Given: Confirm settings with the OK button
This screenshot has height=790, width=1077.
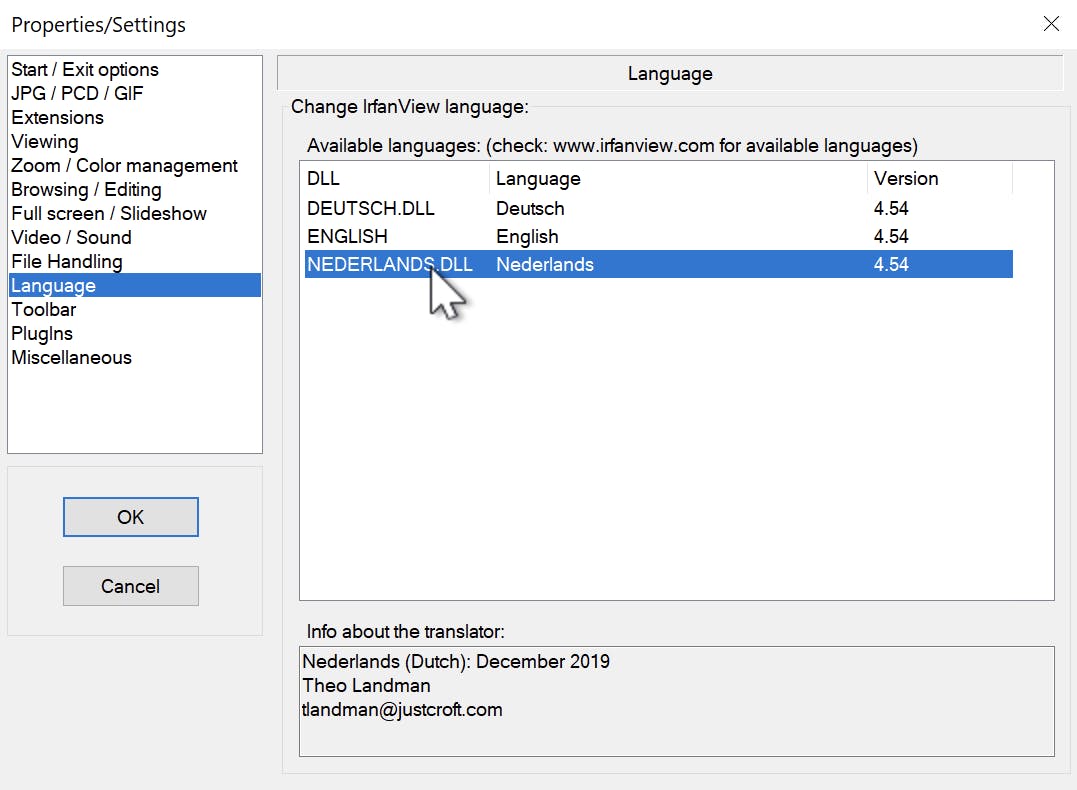Looking at the screenshot, I should 131,517.
